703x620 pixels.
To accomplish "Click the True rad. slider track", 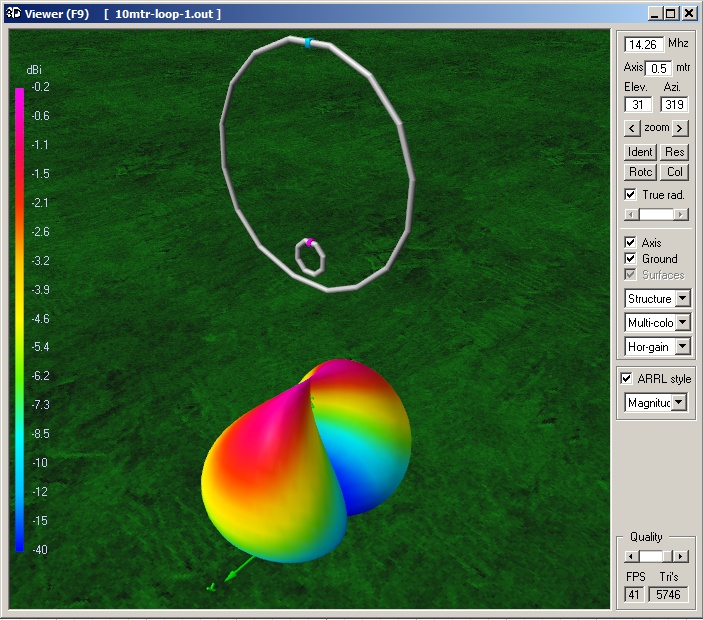I will (656, 215).
